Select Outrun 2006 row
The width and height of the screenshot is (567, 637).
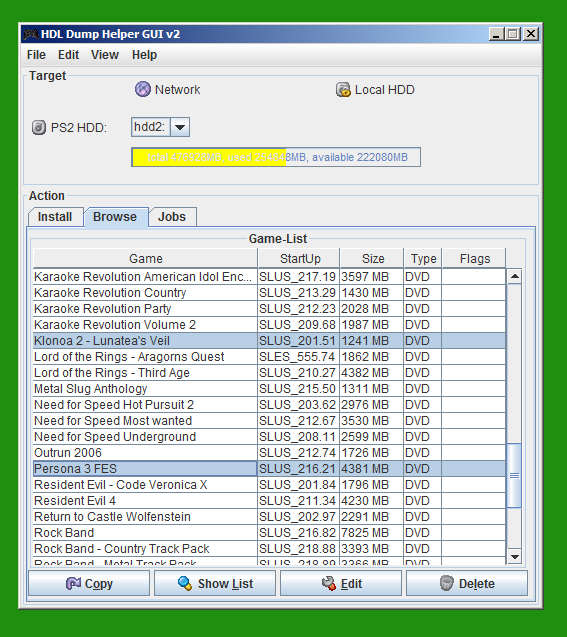coord(269,453)
